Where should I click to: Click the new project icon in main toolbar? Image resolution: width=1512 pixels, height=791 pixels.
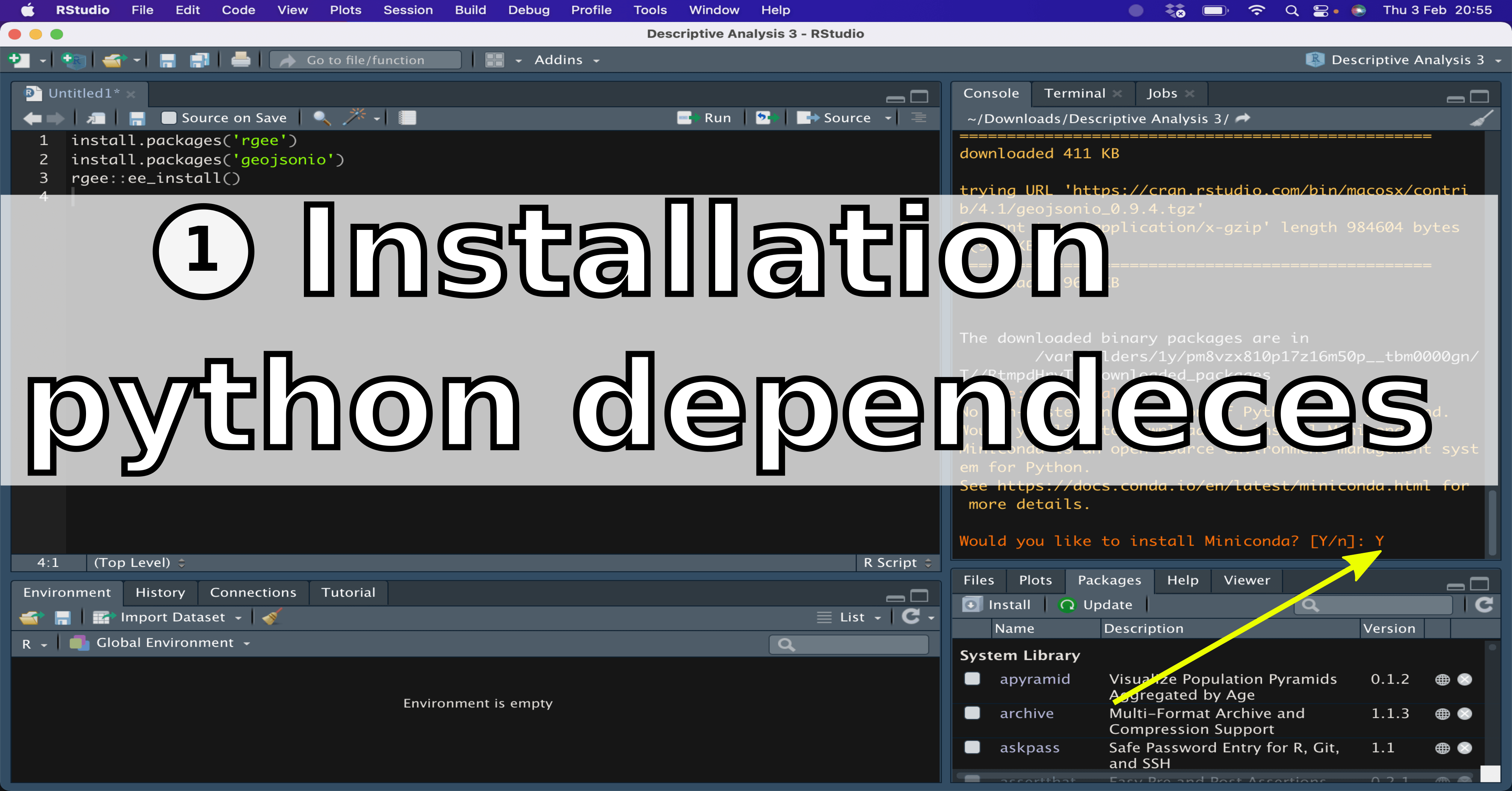coord(74,60)
